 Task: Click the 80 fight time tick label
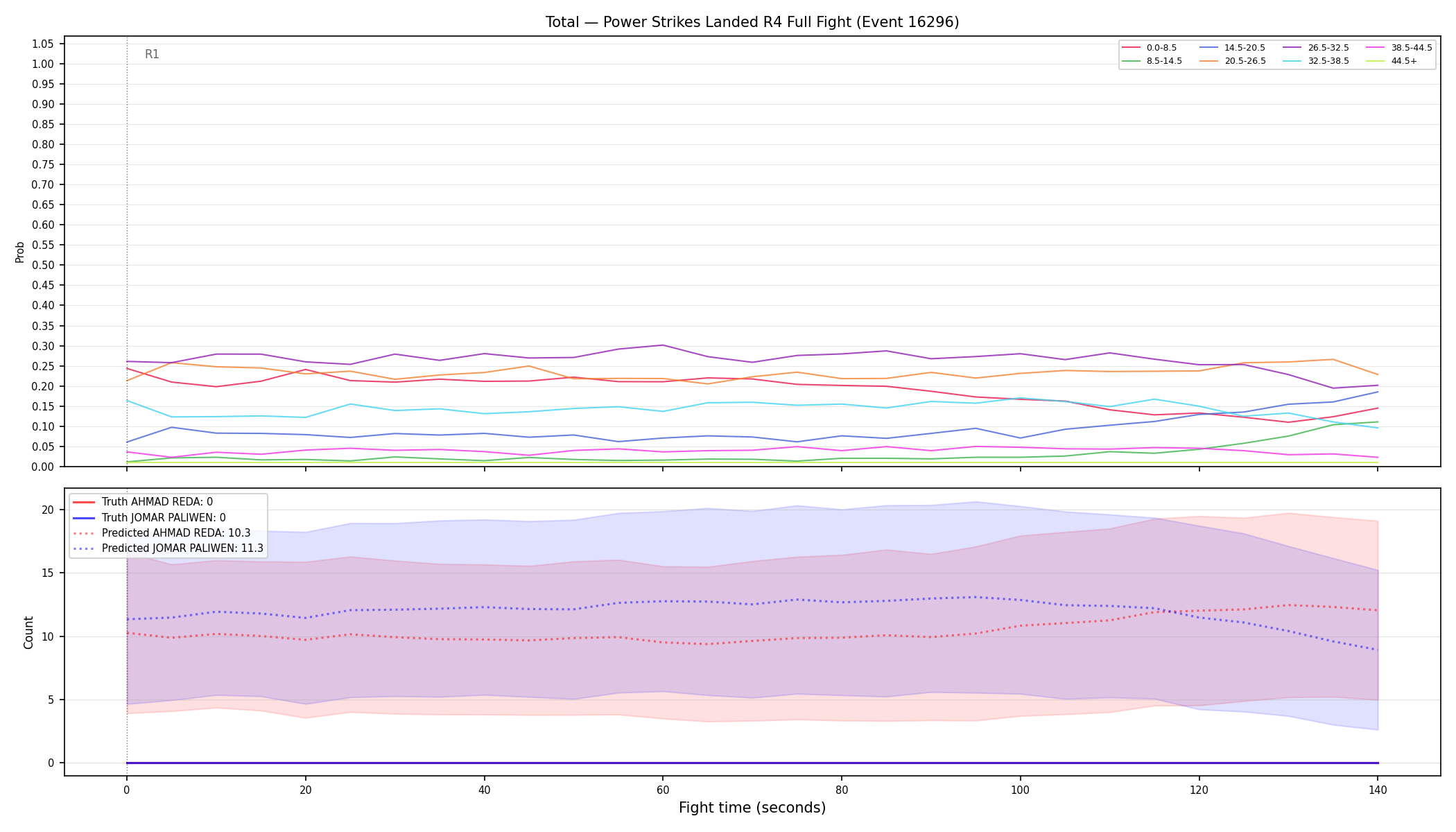(841, 790)
